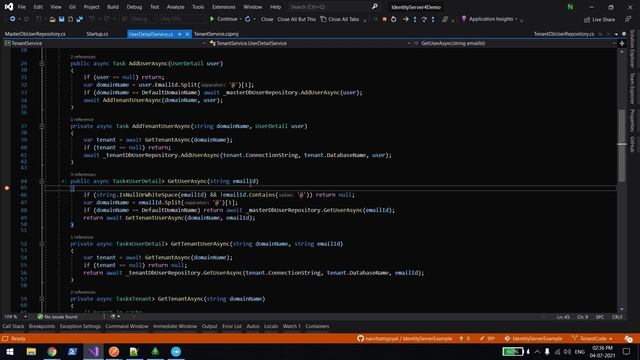Viewport: 640px width, 360px height.
Task: Open the Continue button dropdown arrow
Action: 240,19
